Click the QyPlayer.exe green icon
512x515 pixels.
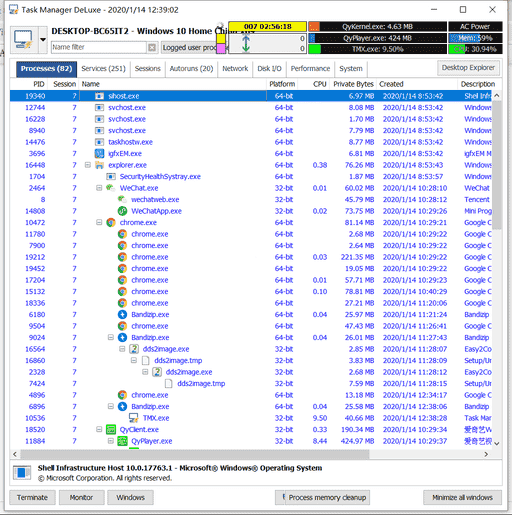point(122,441)
